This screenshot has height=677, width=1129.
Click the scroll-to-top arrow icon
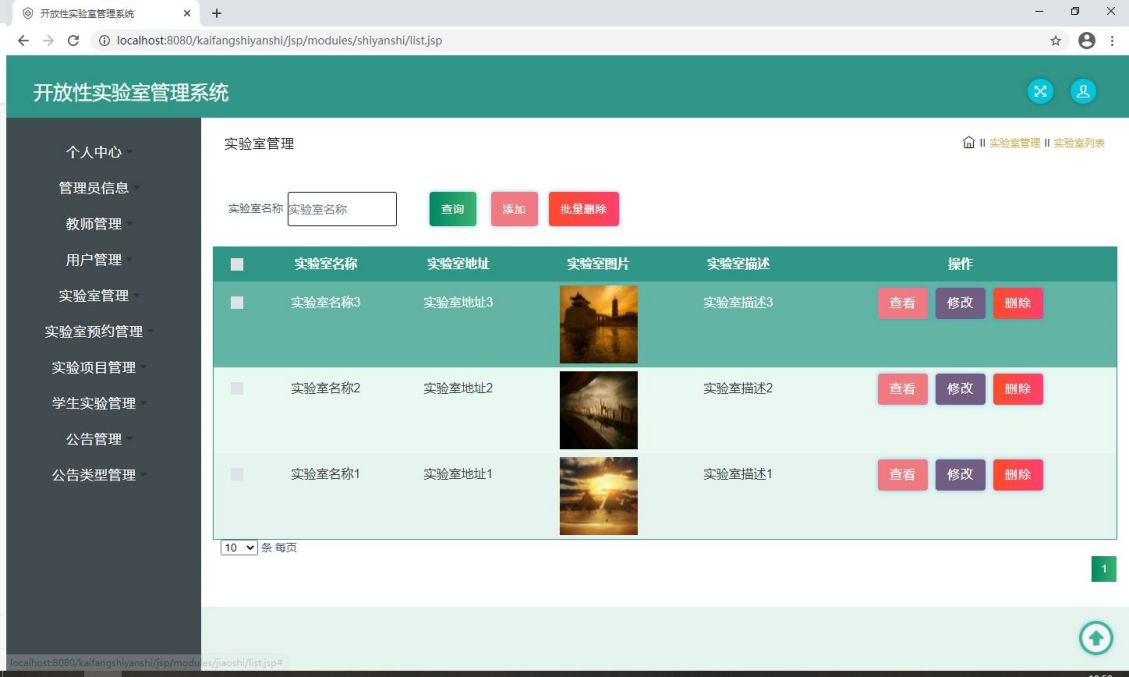click(x=1096, y=637)
